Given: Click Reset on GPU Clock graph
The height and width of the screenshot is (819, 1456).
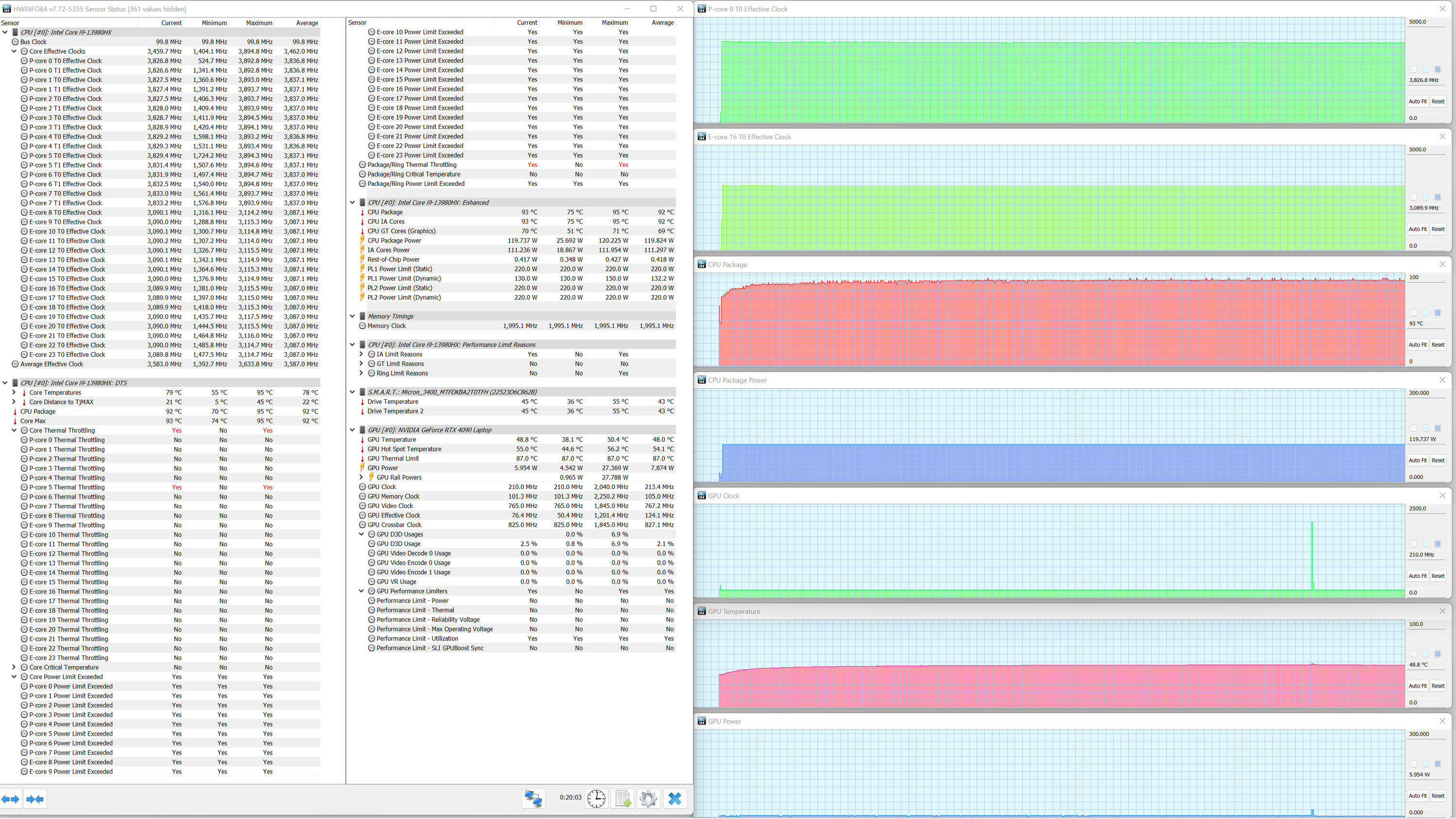Looking at the screenshot, I should 1438,576.
